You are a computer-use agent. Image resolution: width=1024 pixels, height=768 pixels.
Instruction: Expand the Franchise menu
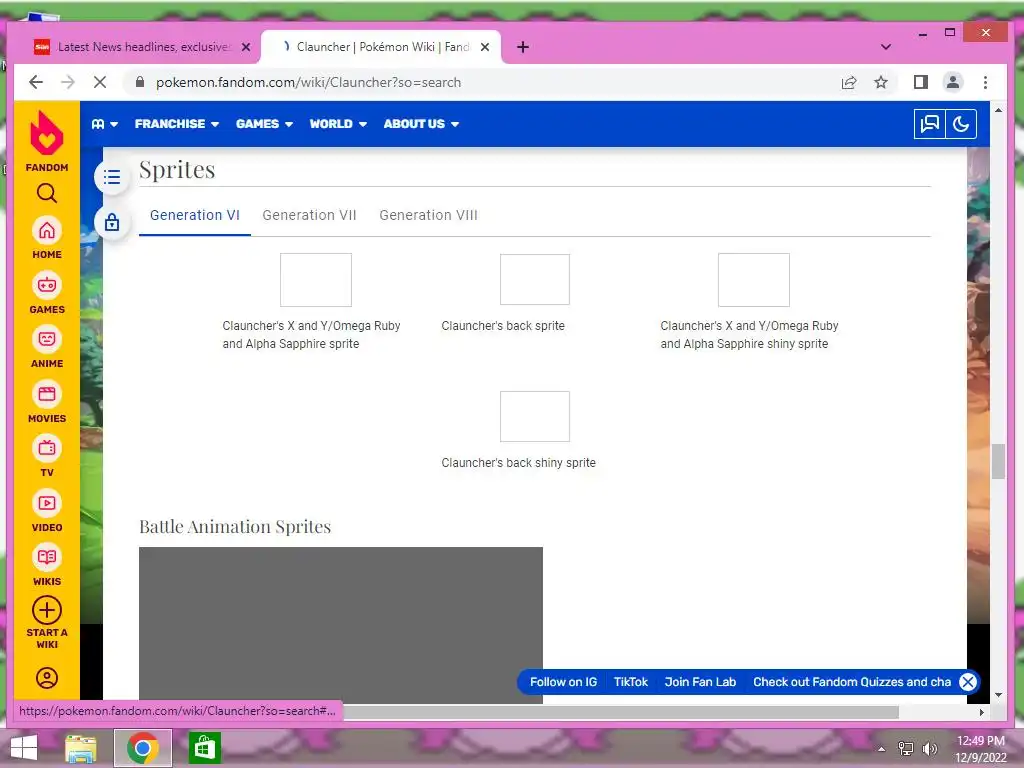click(x=176, y=124)
